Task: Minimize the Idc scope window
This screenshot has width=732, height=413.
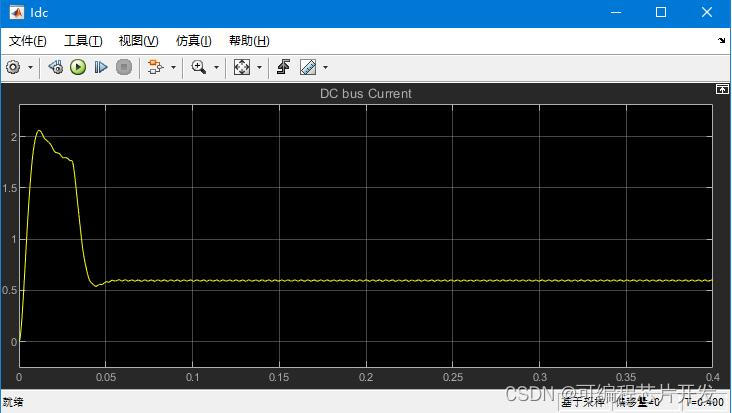Action: [x=616, y=12]
